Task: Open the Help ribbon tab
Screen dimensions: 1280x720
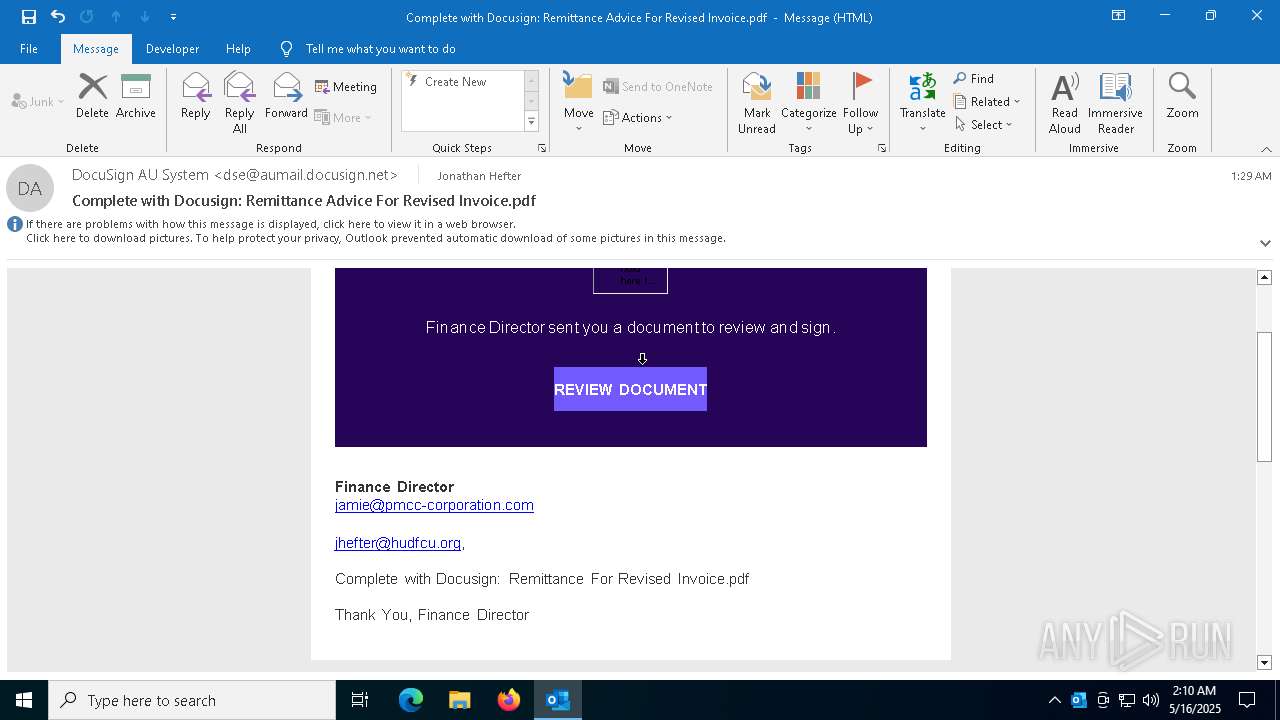Action: [x=238, y=48]
